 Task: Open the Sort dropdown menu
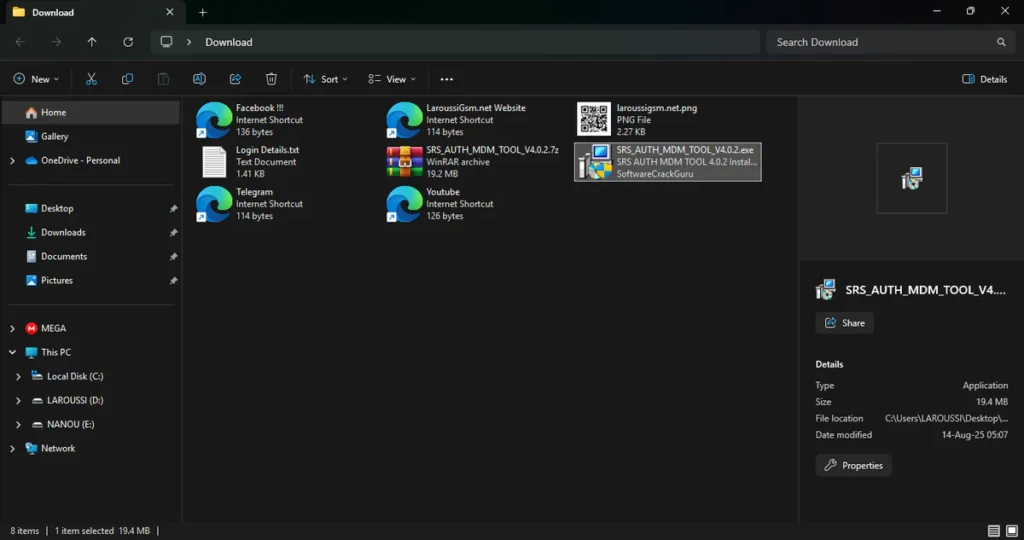pos(325,79)
